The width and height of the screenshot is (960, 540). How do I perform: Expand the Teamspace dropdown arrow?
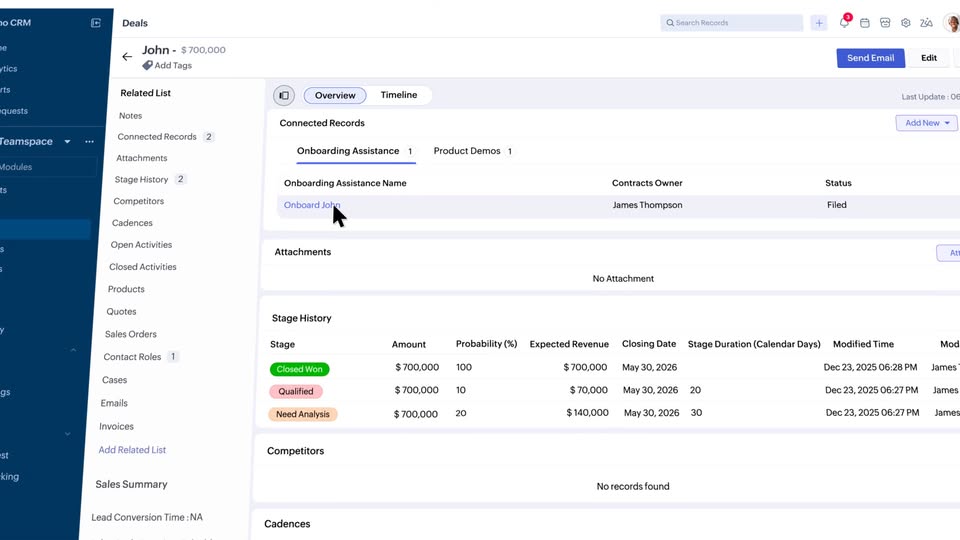(x=68, y=142)
